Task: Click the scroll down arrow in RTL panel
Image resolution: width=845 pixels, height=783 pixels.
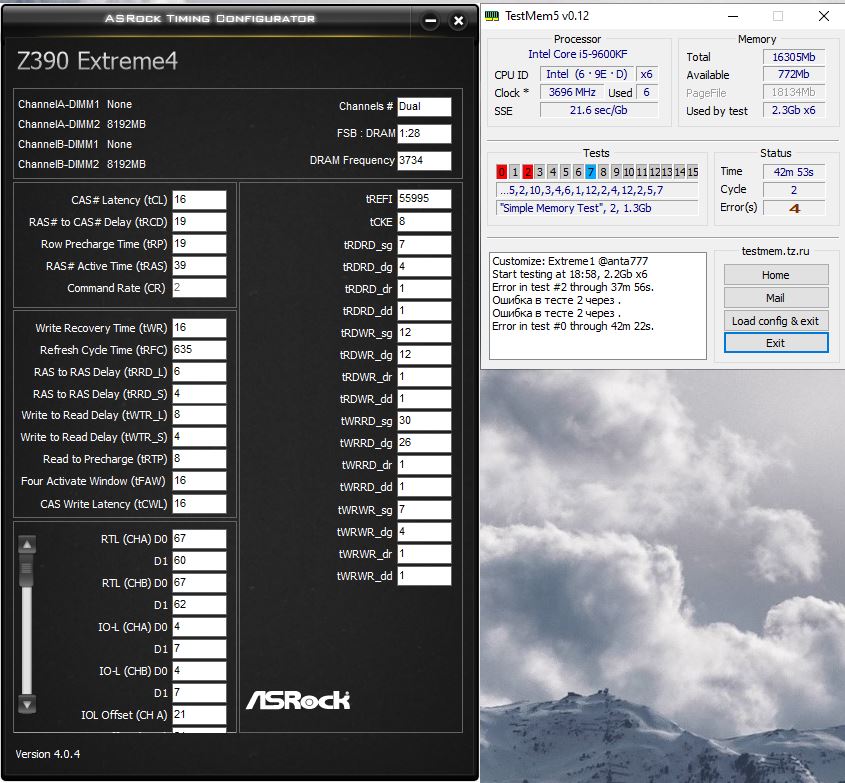Action: [x=27, y=704]
